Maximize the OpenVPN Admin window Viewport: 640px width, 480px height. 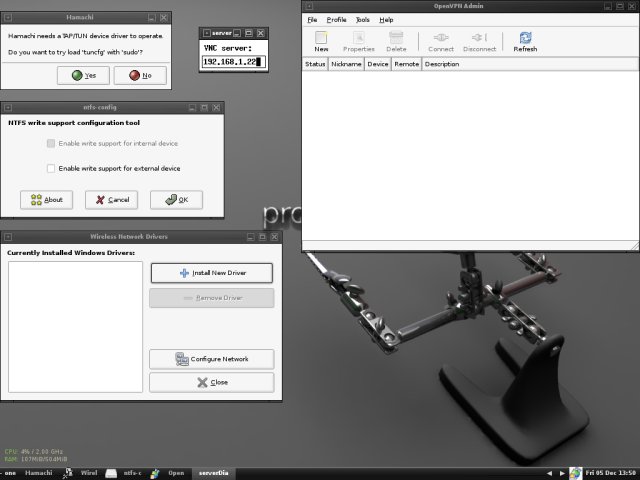(620, 6)
